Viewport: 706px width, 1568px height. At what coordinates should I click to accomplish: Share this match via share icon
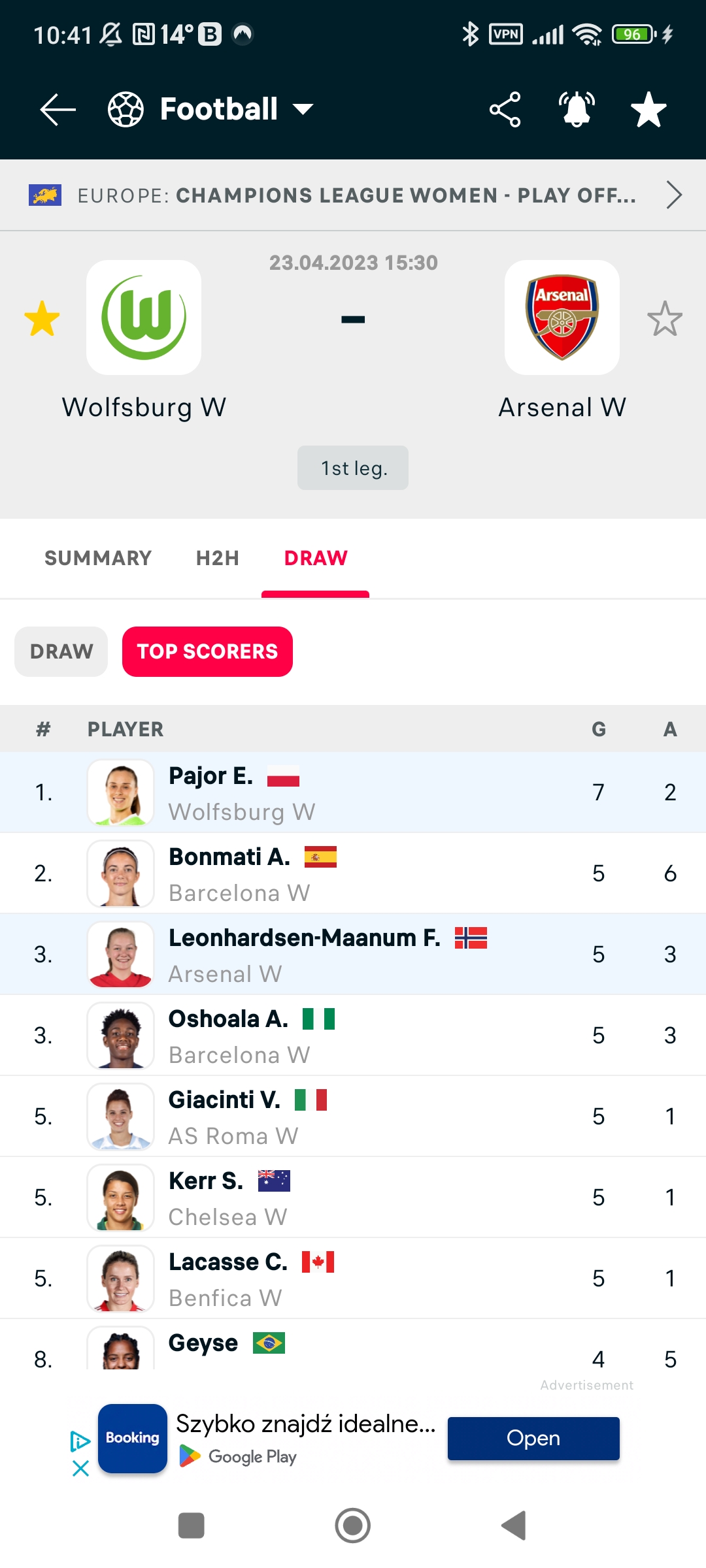pyautogui.click(x=505, y=109)
